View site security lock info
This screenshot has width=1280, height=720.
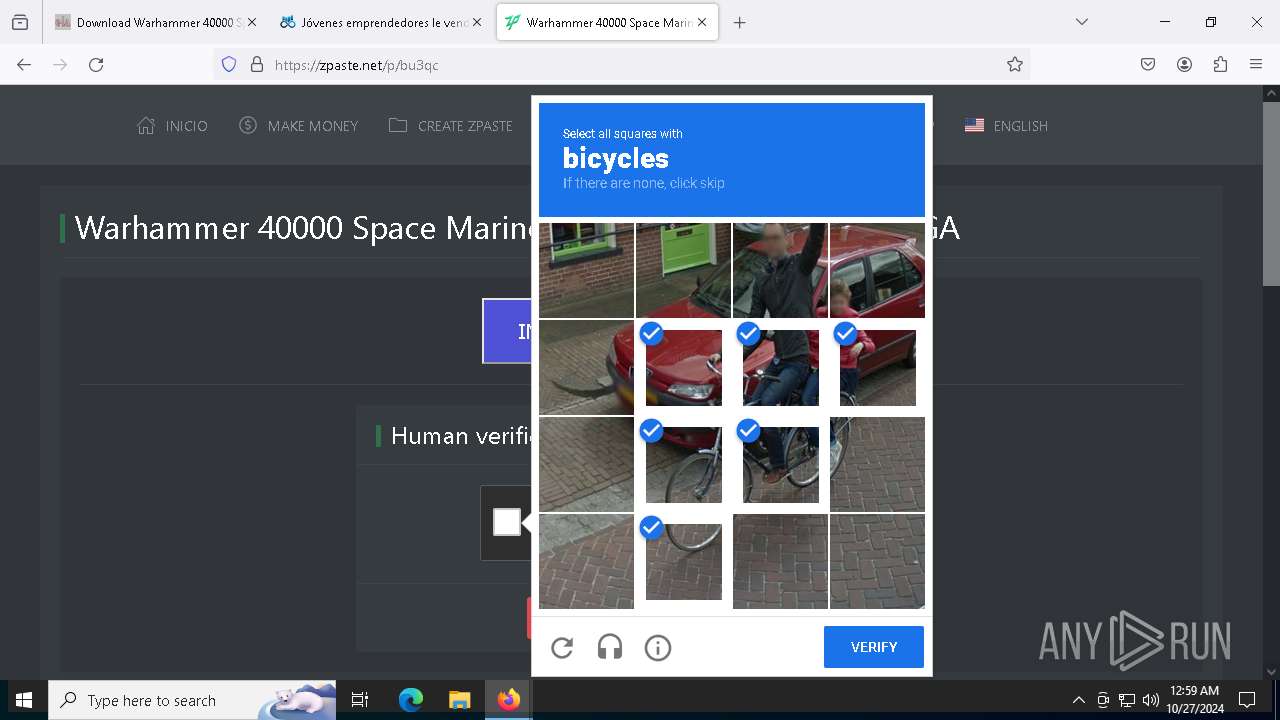(x=257, y=64)
